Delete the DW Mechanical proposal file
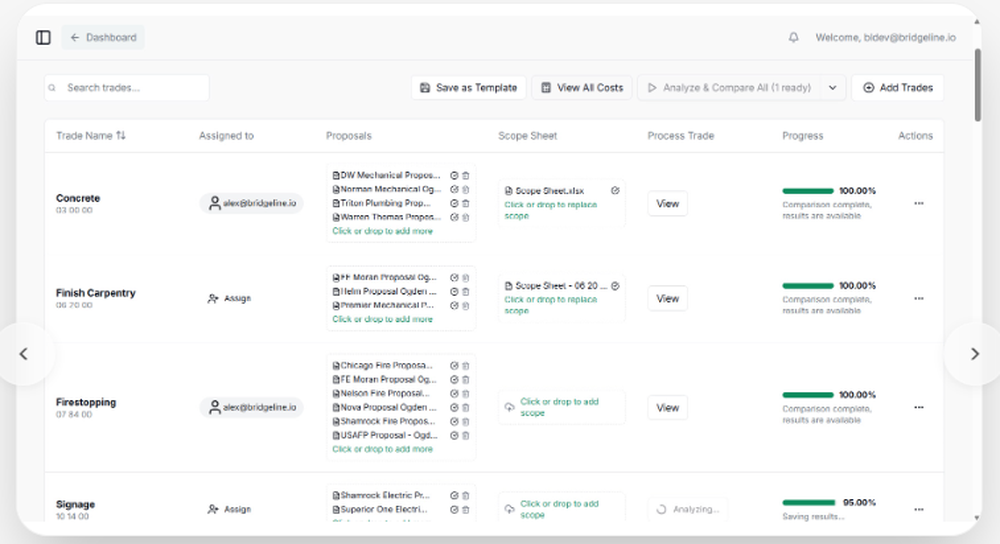 [x=466, y=175]
